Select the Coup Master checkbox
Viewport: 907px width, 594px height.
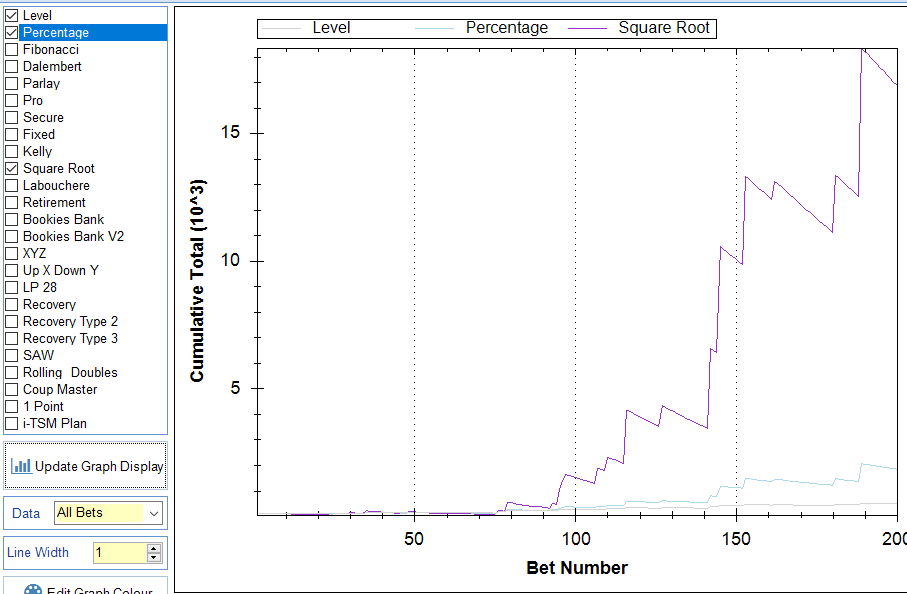12,390
